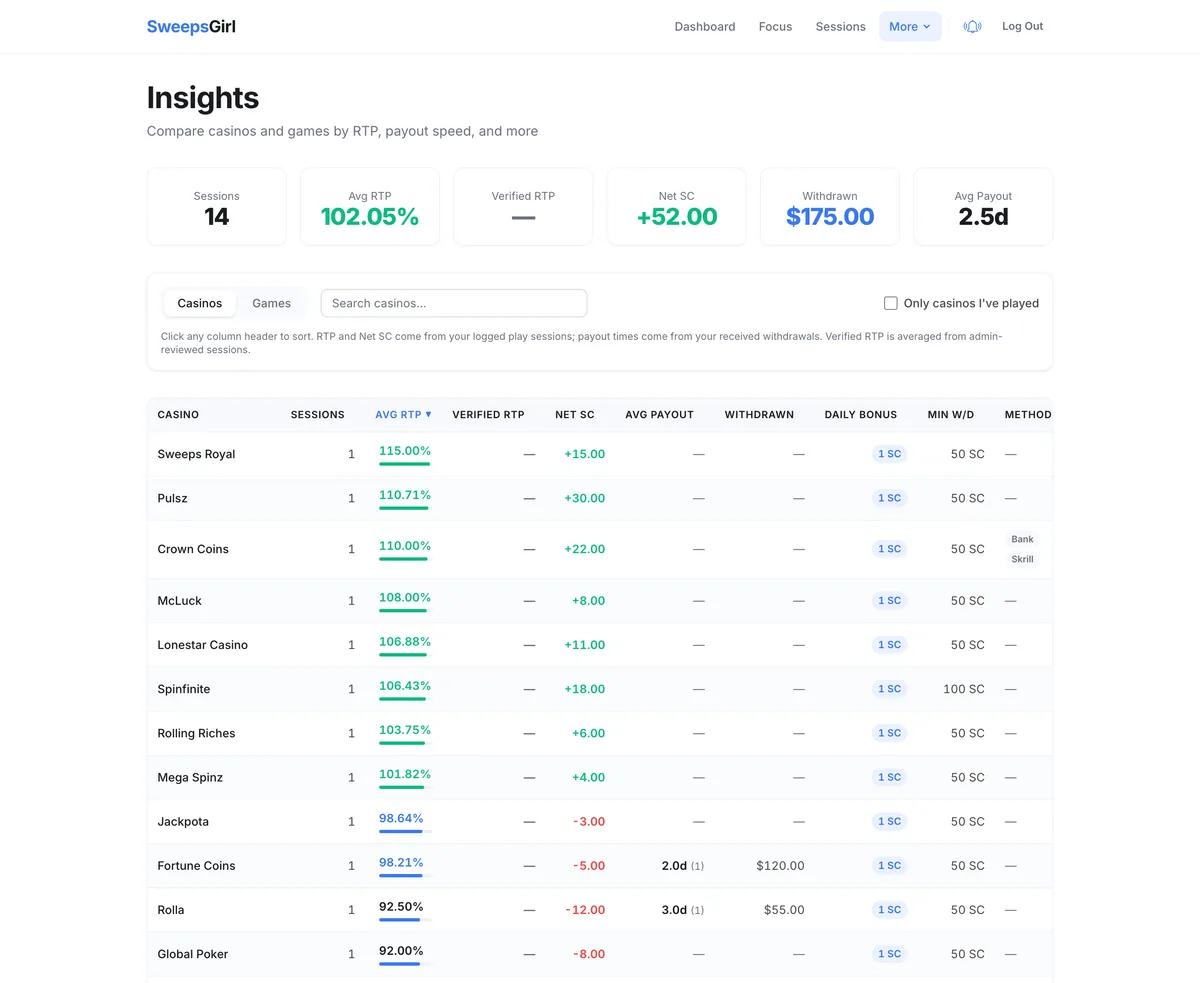Click Rolla -12.00 net SC value
Screen dimensions: 1200x983
pyautogui.click(x=585, y=910)
